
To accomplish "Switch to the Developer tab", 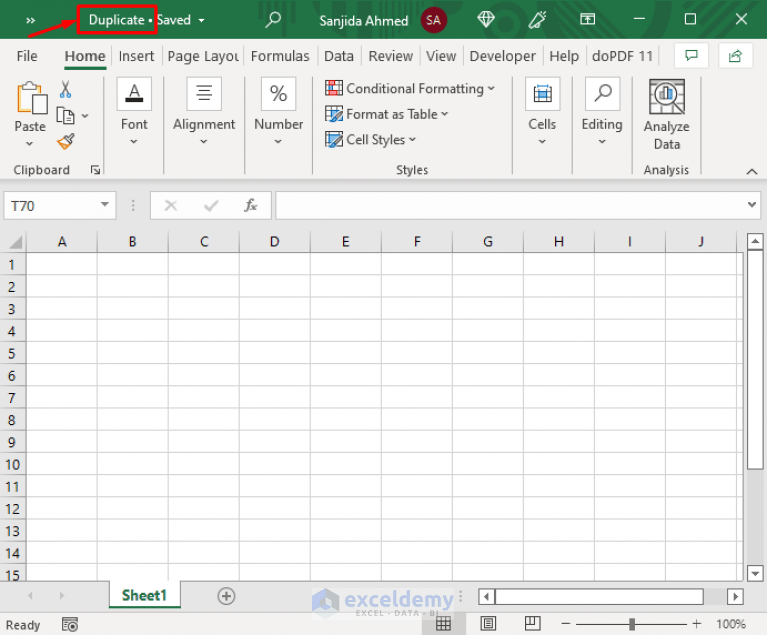I will click(x=502, y=56).
